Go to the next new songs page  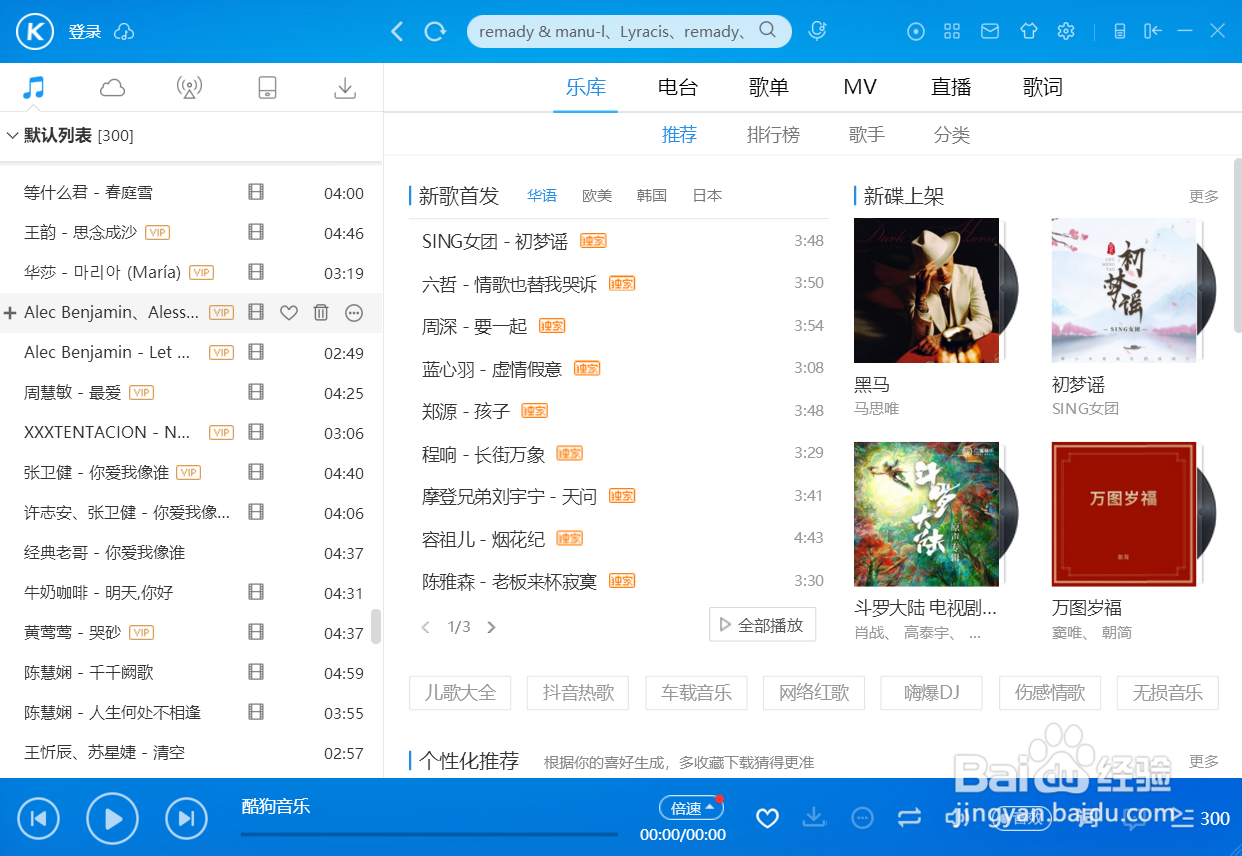coord(491,627)
